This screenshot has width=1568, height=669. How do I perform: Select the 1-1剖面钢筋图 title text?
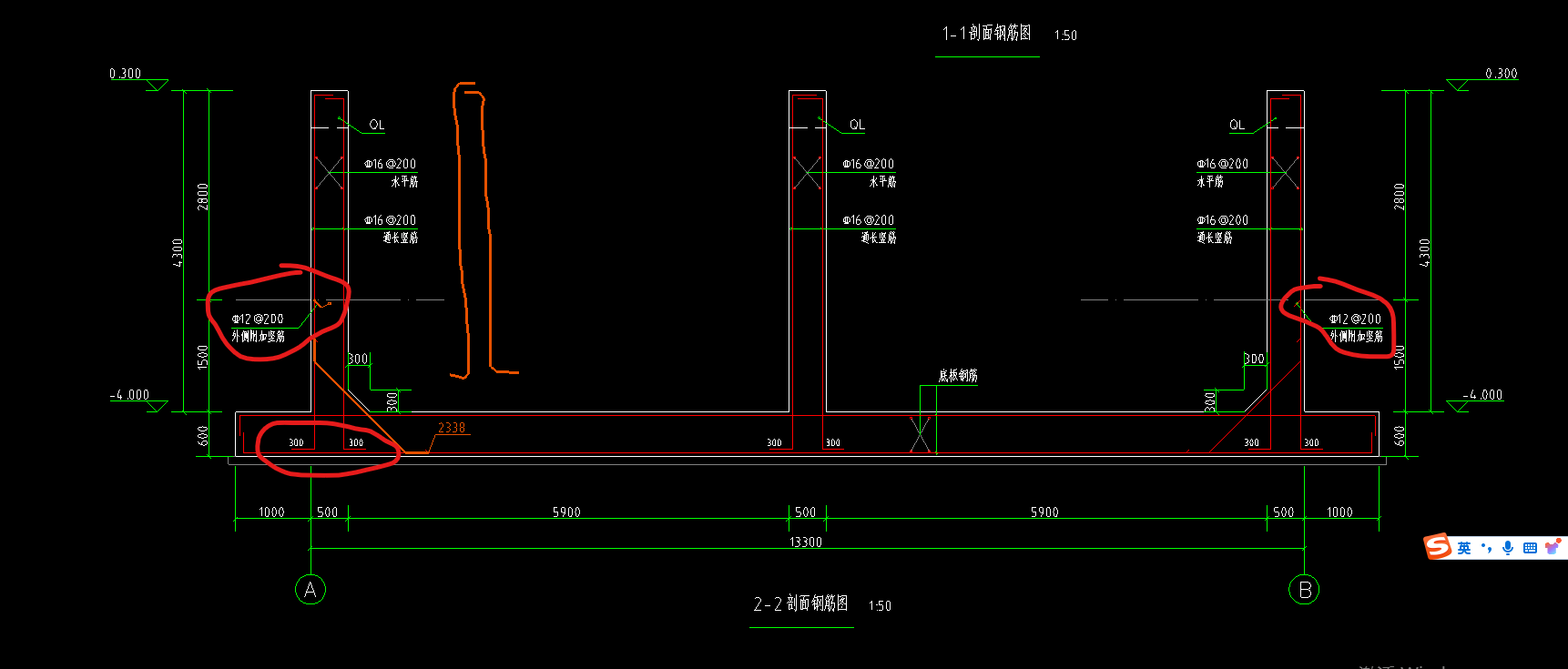coord(987,34)
